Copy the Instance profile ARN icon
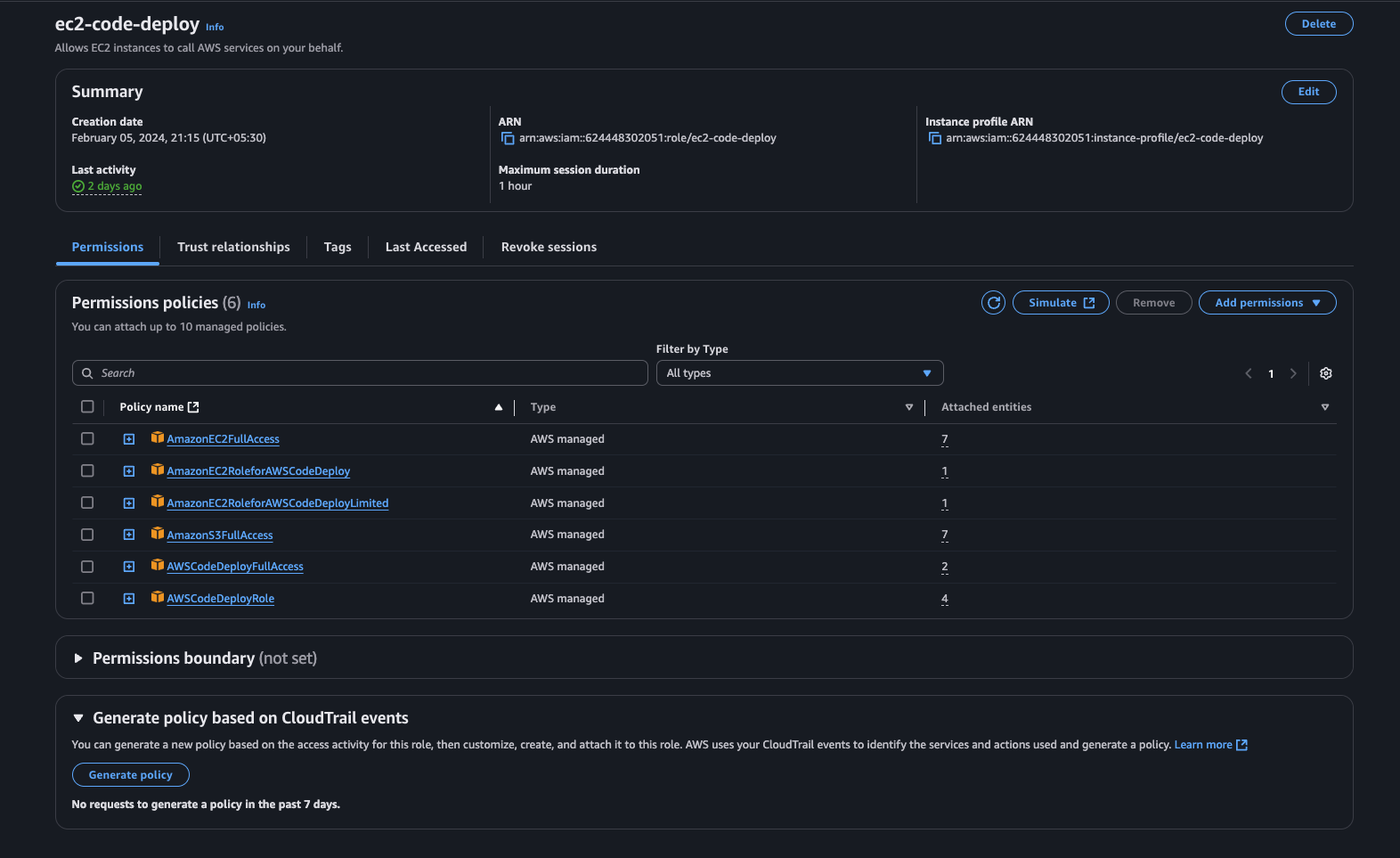Image resolution: width=1400 pixels, height=858 pixels. click(x=935, y=138)
